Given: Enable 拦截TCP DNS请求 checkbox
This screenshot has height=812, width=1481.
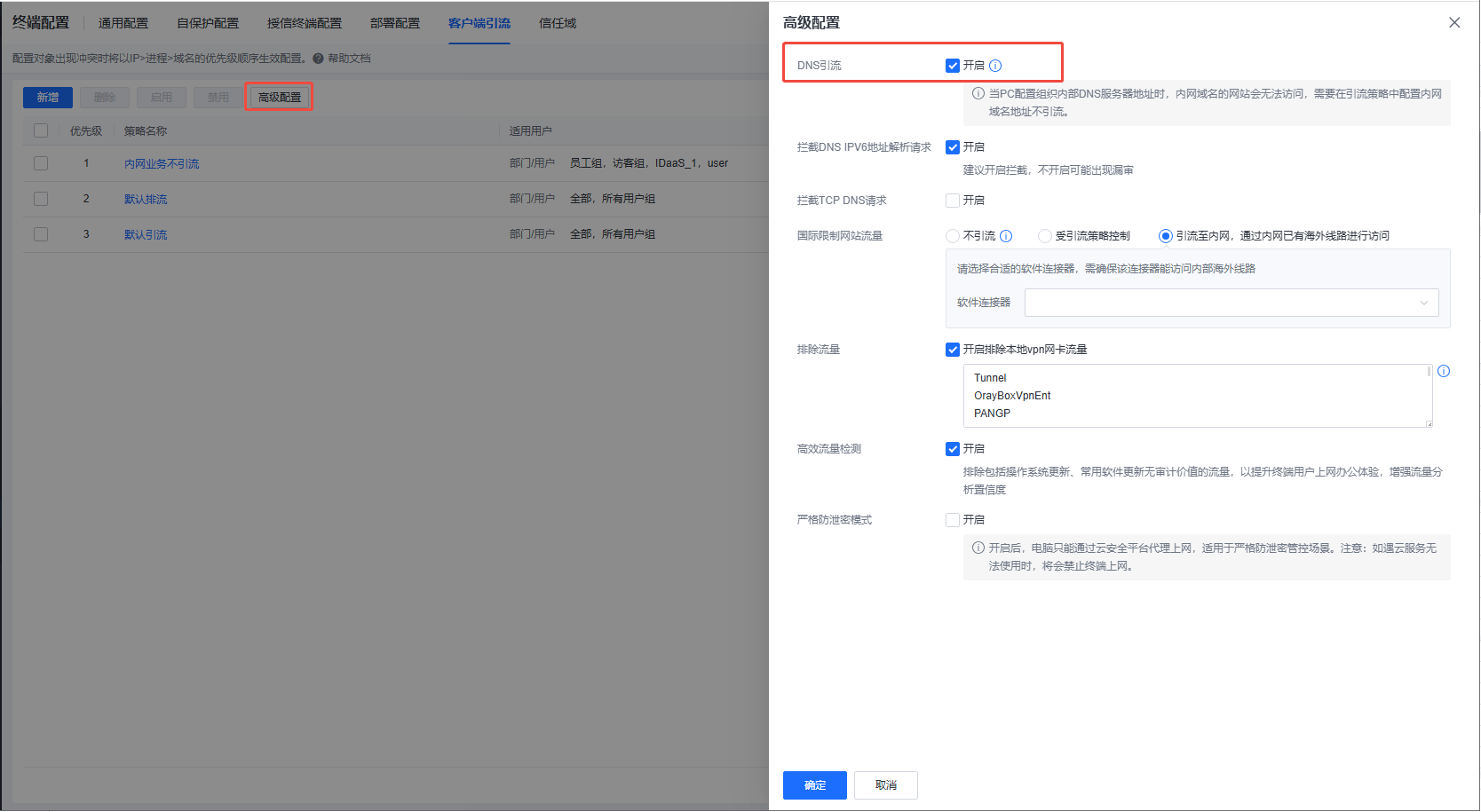Looking at the screenshot, I should coord(953,201).
